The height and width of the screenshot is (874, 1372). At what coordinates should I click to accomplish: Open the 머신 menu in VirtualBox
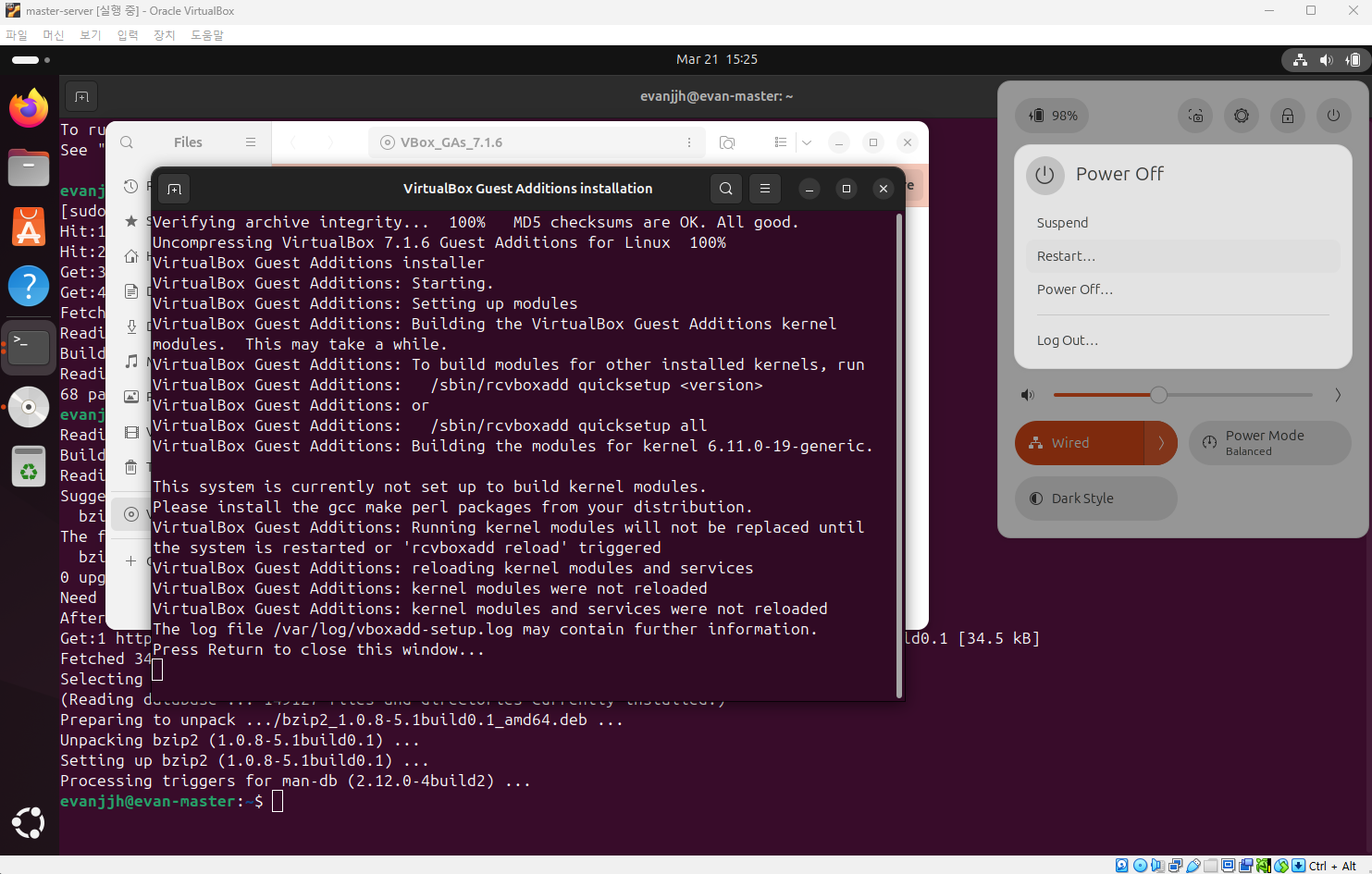tap(54, 35)
